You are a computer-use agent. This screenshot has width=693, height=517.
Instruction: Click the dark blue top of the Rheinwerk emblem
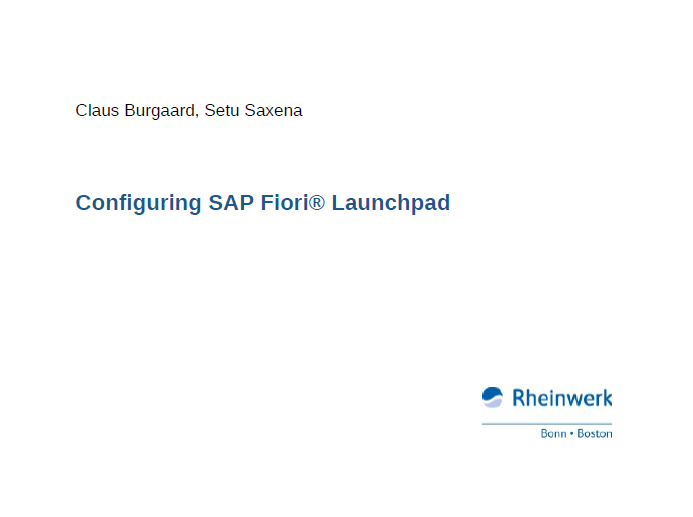click(493, 392)
